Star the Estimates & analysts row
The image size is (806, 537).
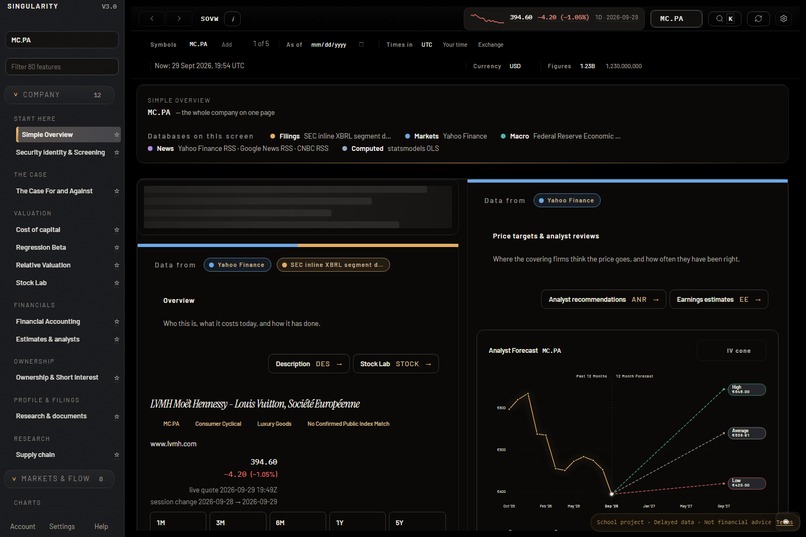point(117,340)
